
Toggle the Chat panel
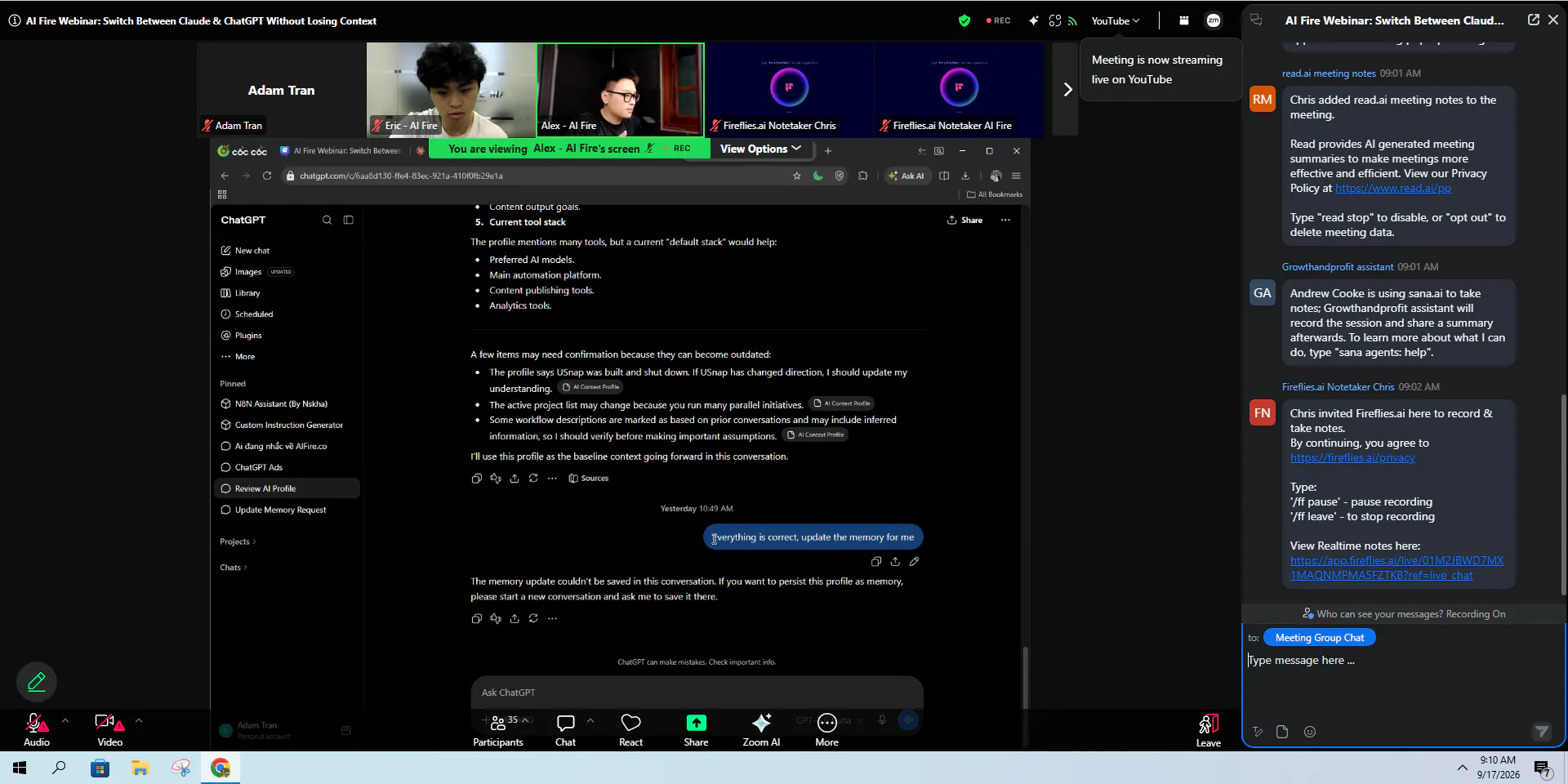pos(565,729)
